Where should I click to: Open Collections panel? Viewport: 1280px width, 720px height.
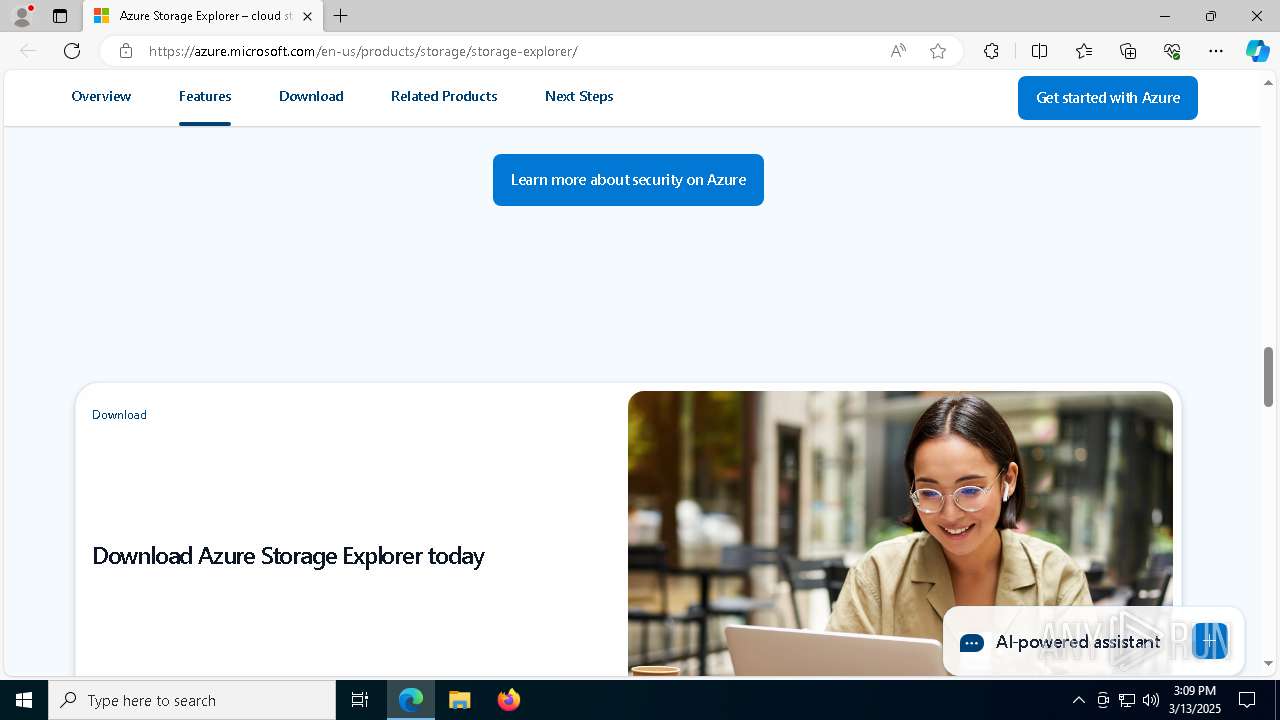pos(1128,51)
